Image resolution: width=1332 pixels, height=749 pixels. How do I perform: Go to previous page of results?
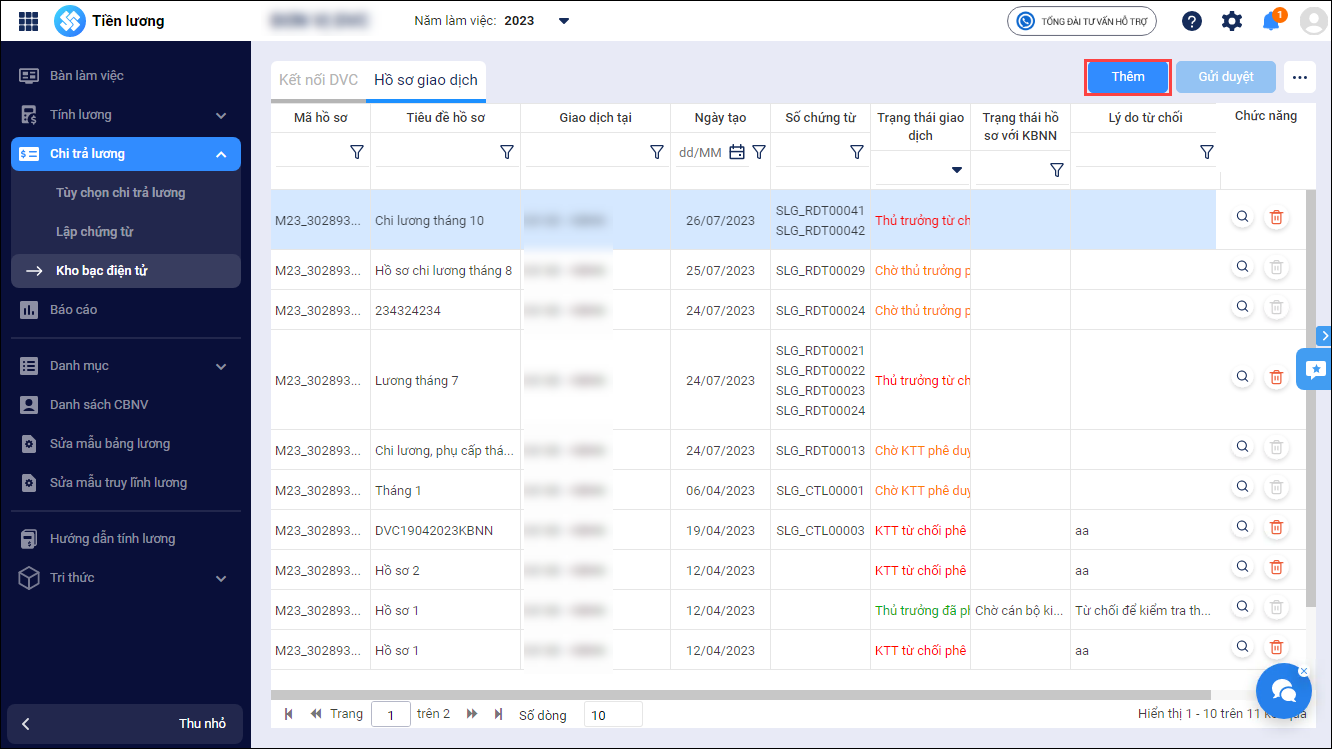pyautogui.click(x=316, y=714)
